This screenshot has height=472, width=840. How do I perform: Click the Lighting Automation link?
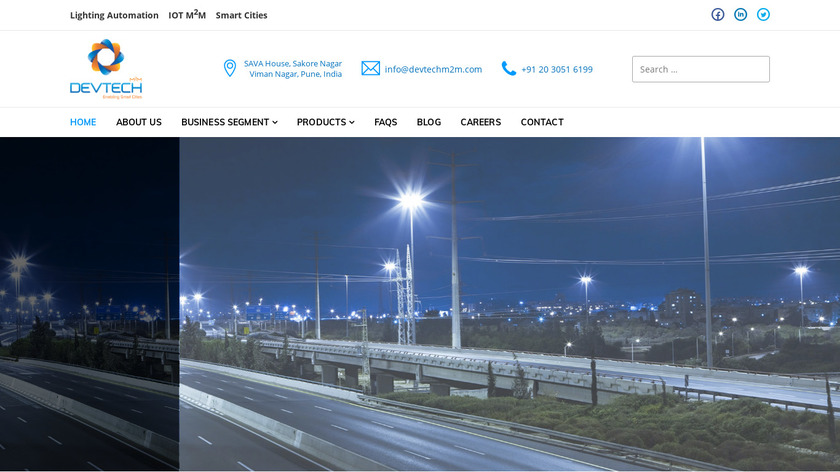click(x=114, y=15)
